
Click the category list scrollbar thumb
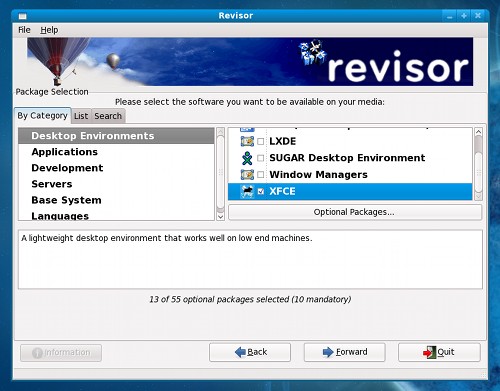coord(220,172)
